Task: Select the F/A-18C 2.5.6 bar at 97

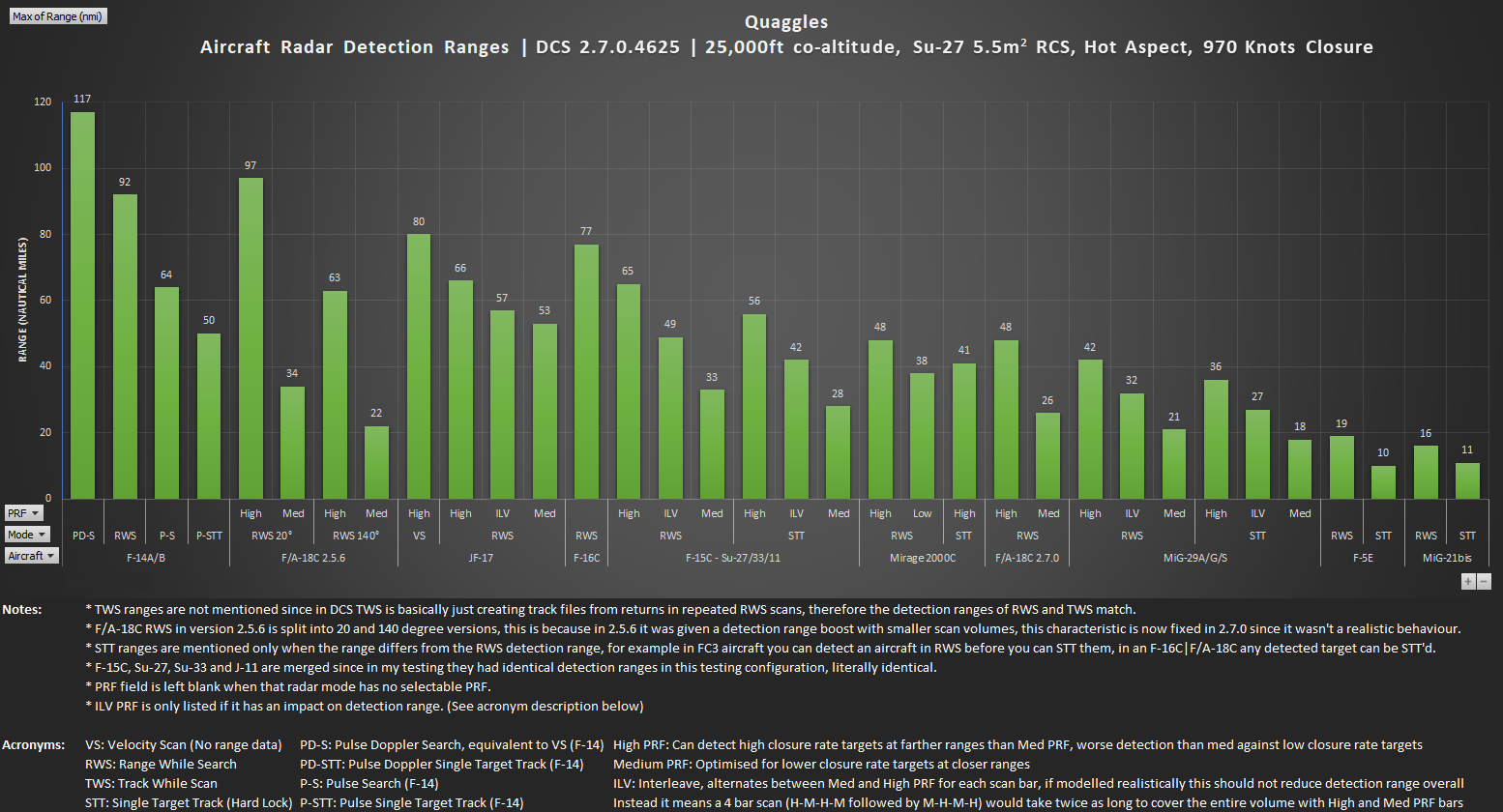Action: click(250, 338)
